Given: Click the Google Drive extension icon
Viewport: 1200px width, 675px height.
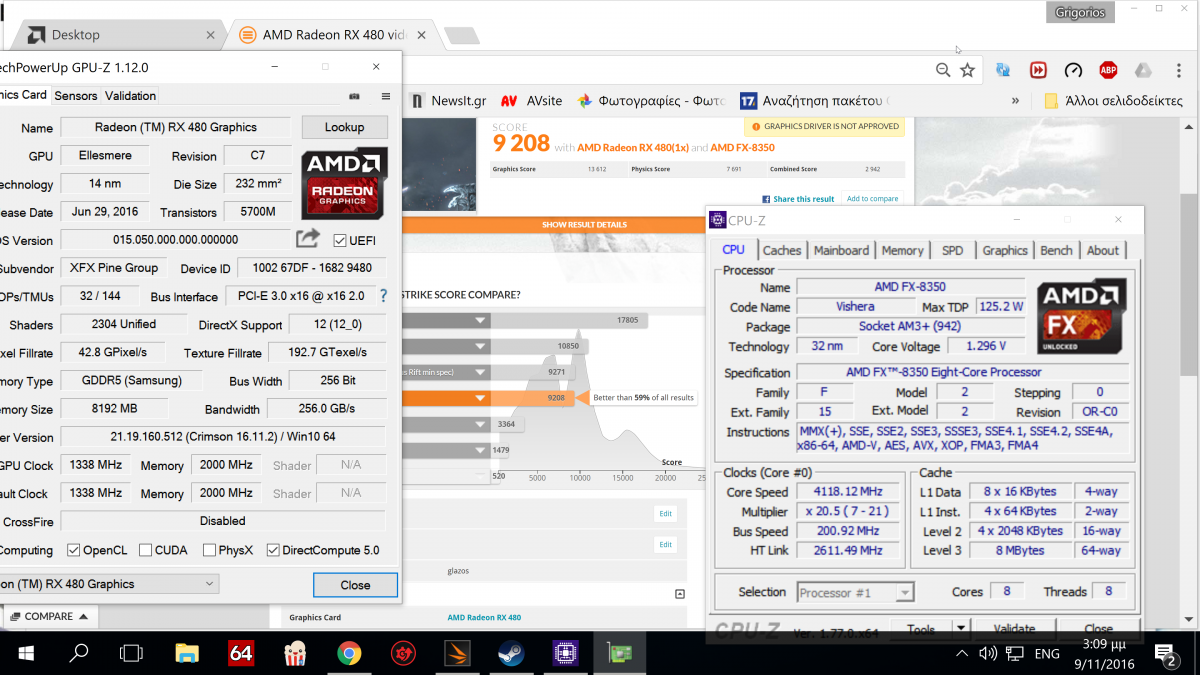Looking at the screenshot, I should pyautogui.click(x=1143, y=70).
